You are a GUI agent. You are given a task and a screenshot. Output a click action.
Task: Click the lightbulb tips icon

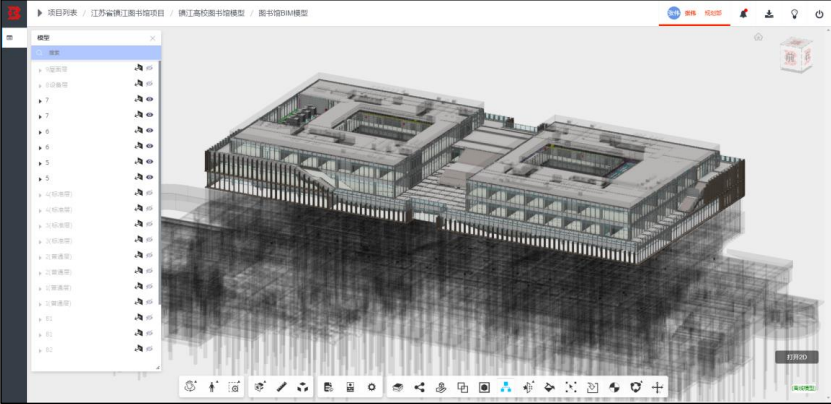click(x=794, y=14)
